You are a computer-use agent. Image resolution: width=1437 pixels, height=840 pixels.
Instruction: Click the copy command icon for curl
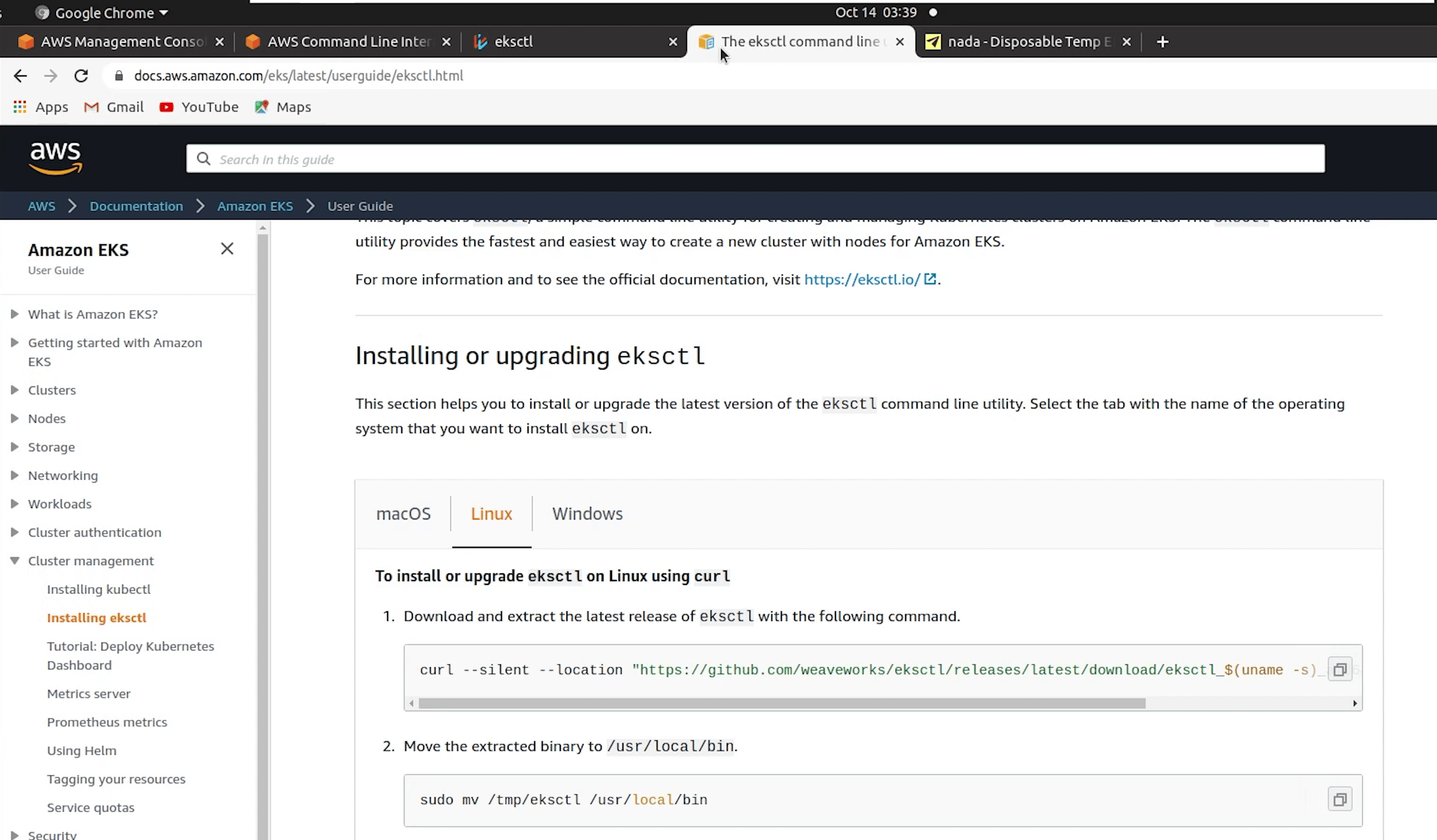tap(1340, 669)
